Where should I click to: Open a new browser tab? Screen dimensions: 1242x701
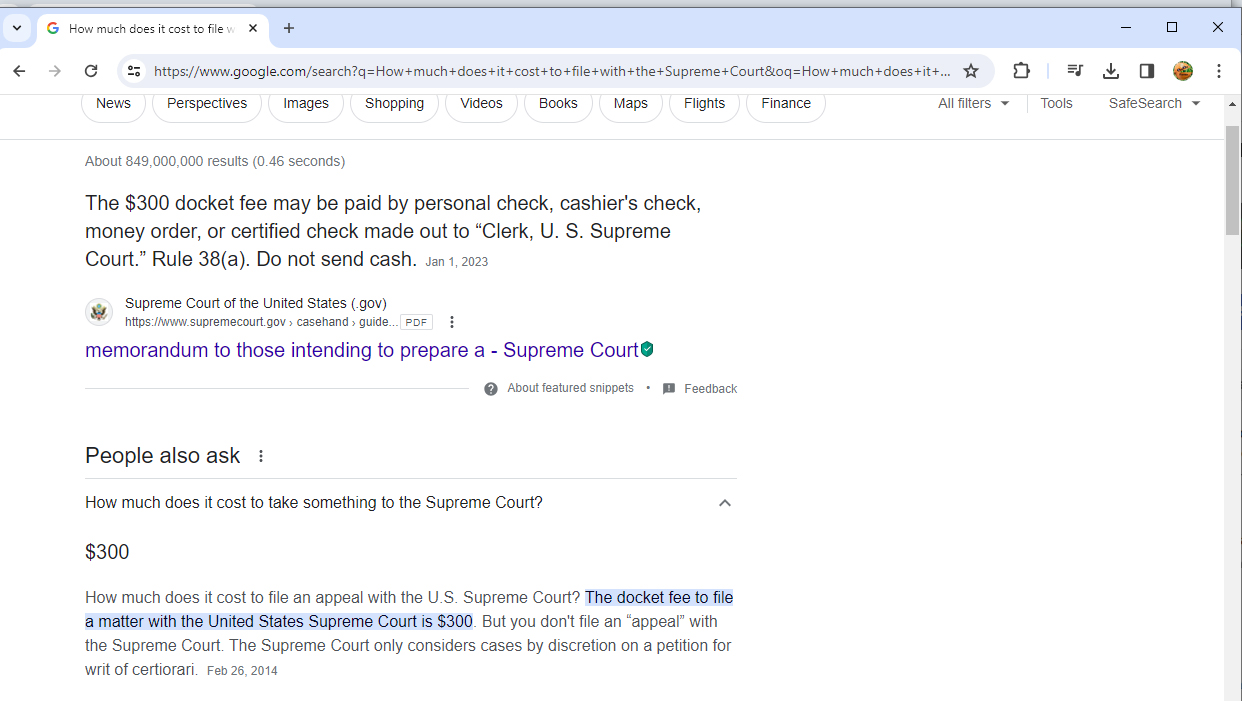[289, 28]
